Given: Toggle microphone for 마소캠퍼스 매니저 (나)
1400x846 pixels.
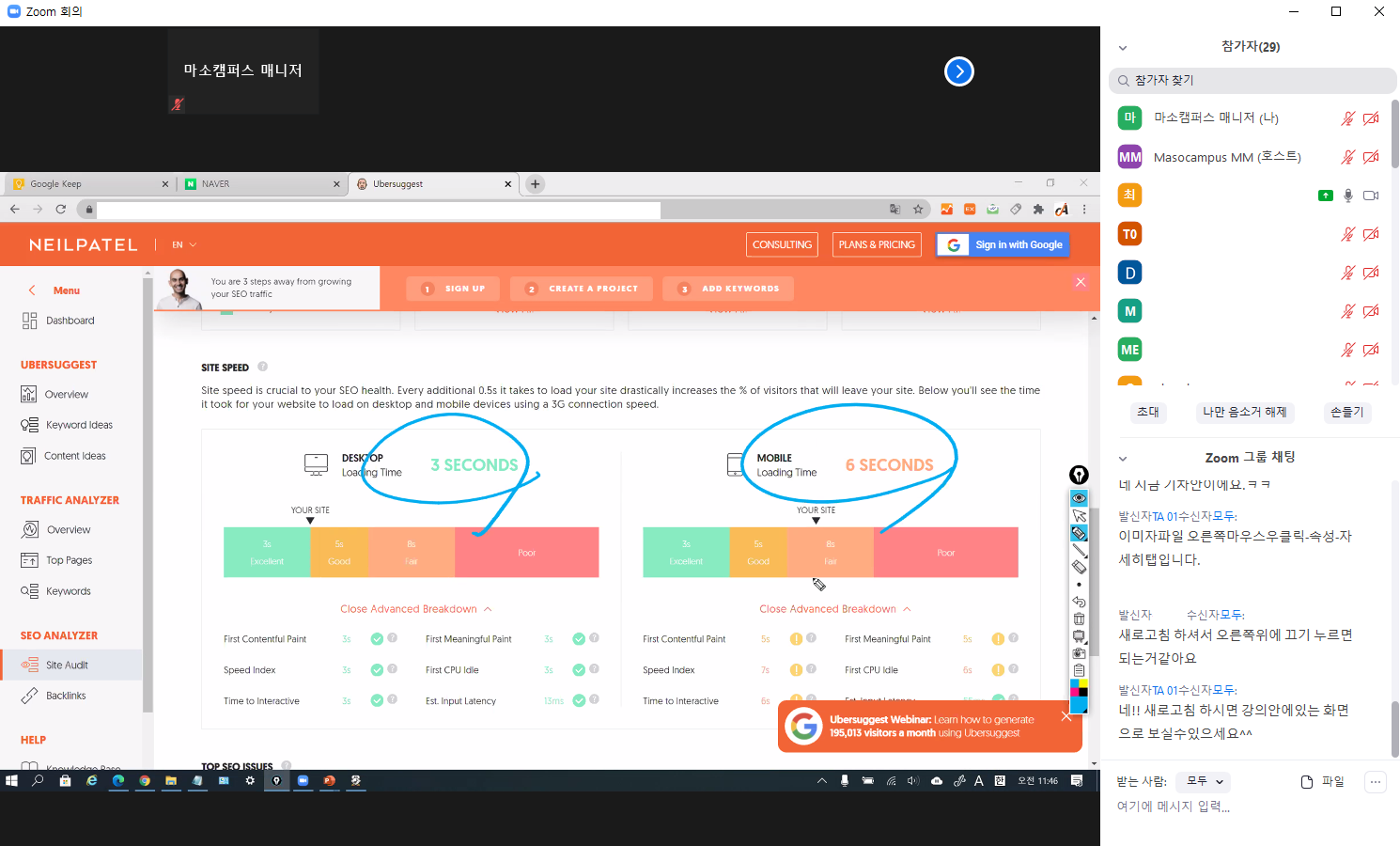Looking at the screenshot, I should click(x=1347, y=118).
